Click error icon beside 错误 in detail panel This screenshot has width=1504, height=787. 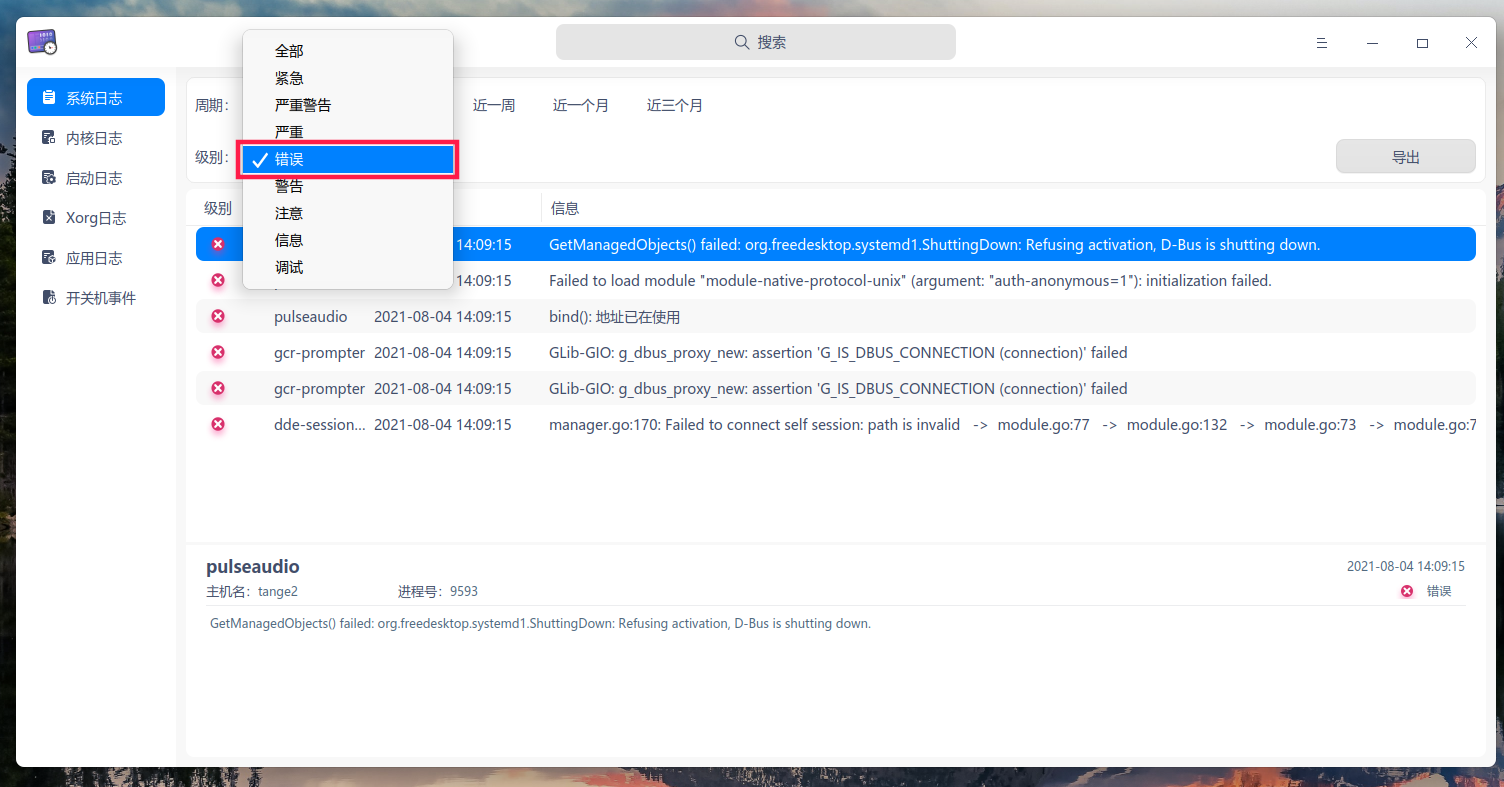pos(1407,591)
